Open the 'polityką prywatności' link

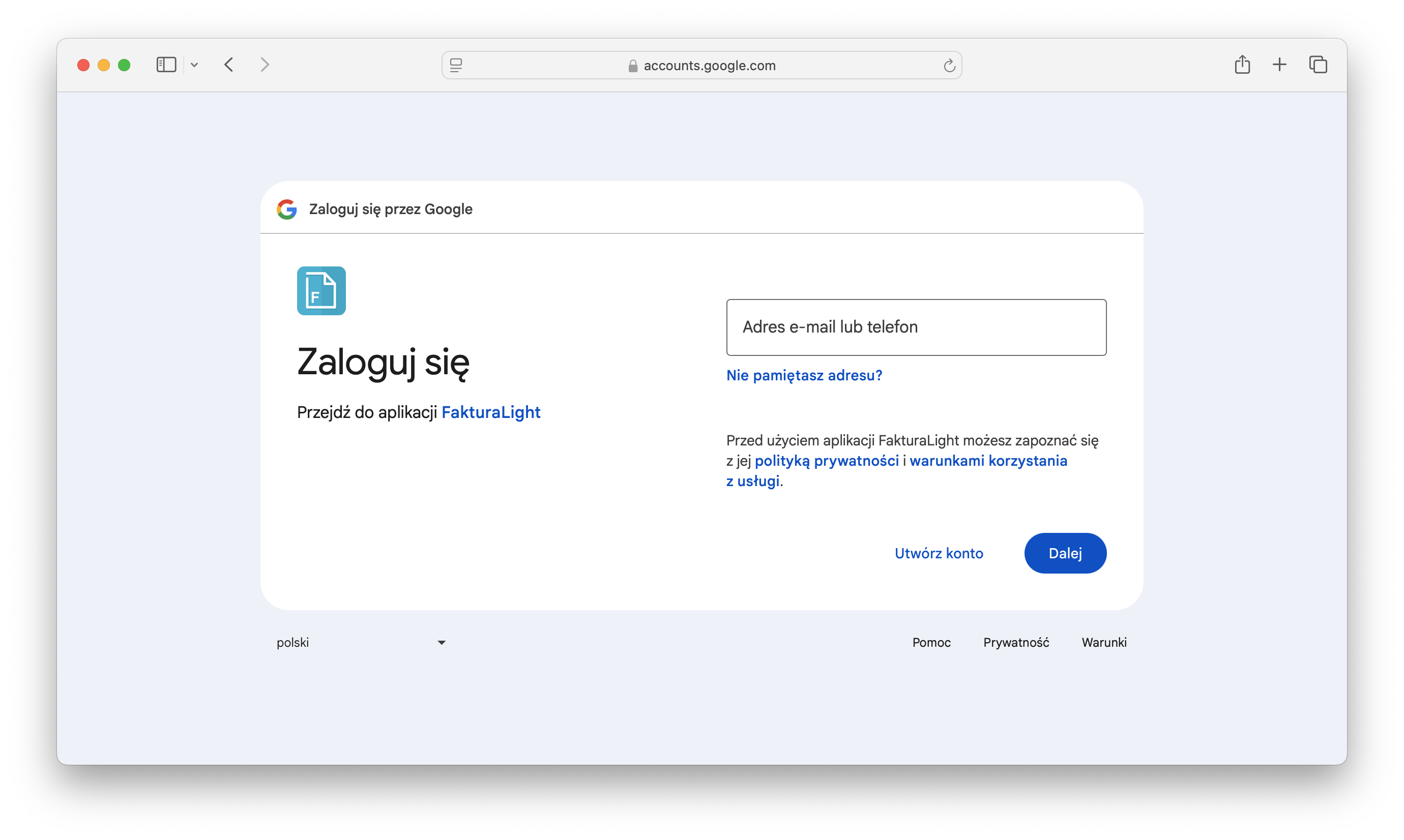[827, 461]
